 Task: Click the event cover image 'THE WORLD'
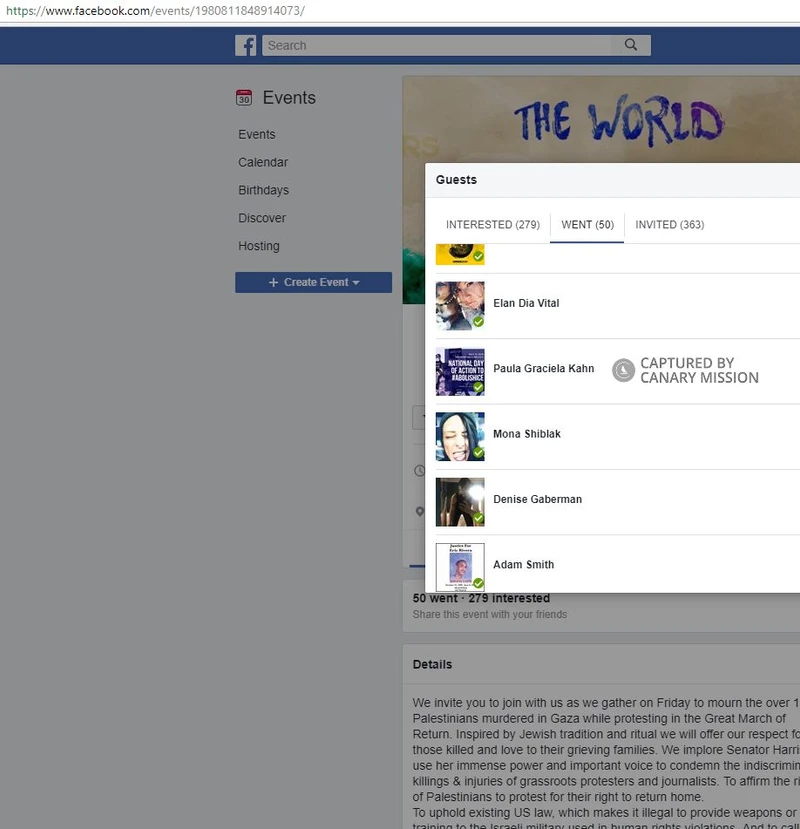click(x=601, y=119)
